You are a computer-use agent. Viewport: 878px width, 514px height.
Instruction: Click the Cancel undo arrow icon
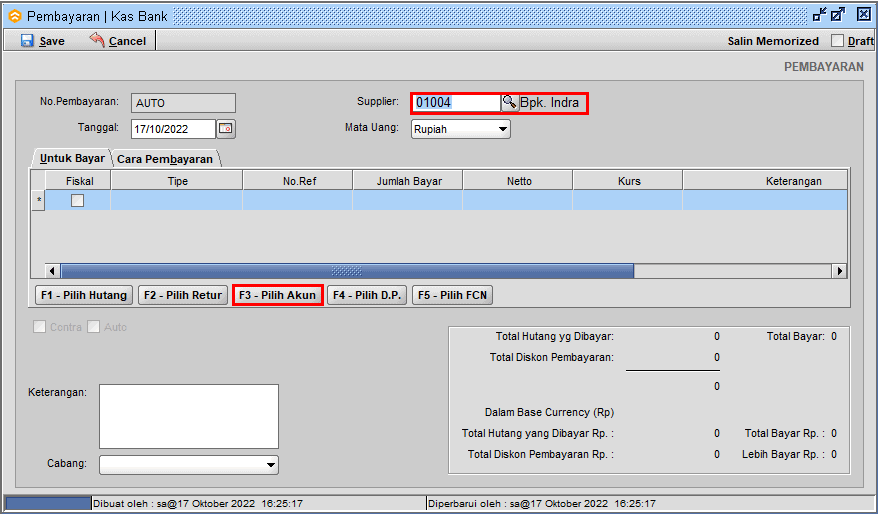point(97,40)
